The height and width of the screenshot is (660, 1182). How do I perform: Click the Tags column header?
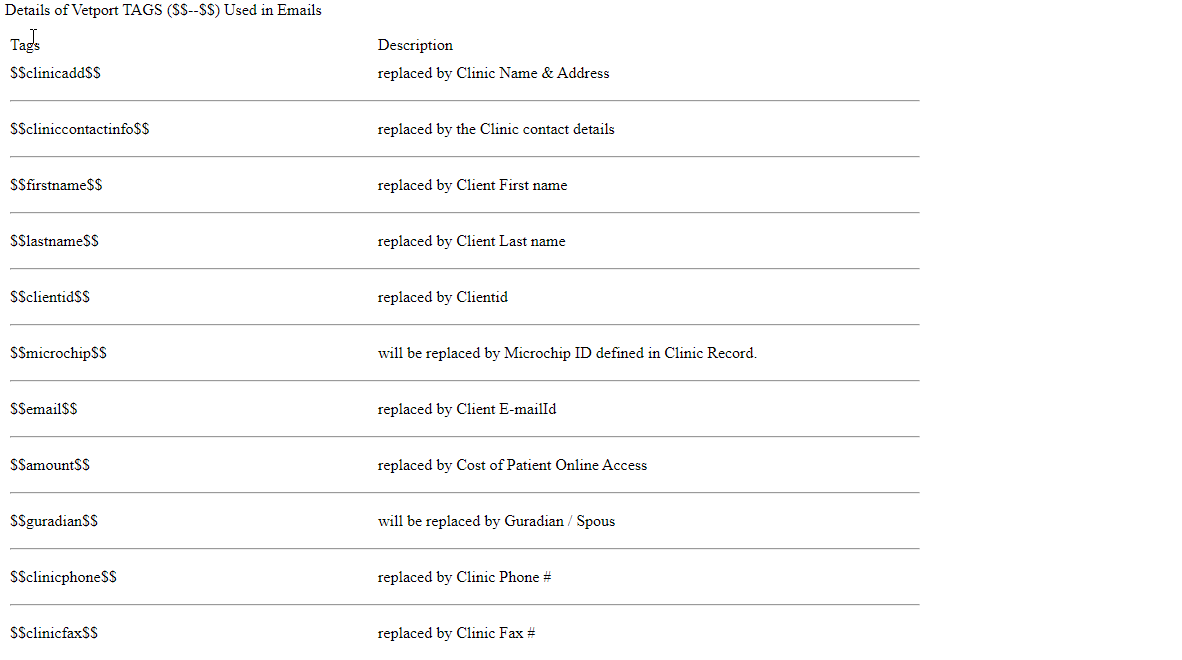click(x=25, y=45)
